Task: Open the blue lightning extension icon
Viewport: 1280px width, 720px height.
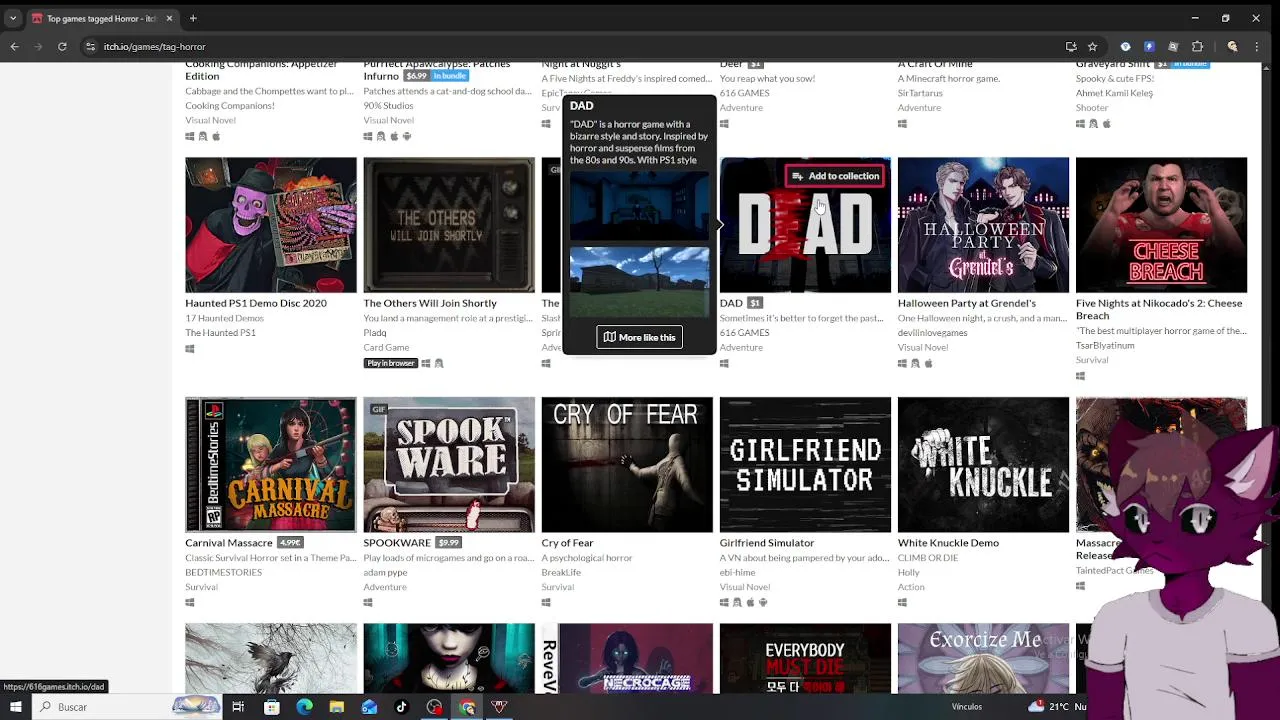Action: click(1149, 46)
